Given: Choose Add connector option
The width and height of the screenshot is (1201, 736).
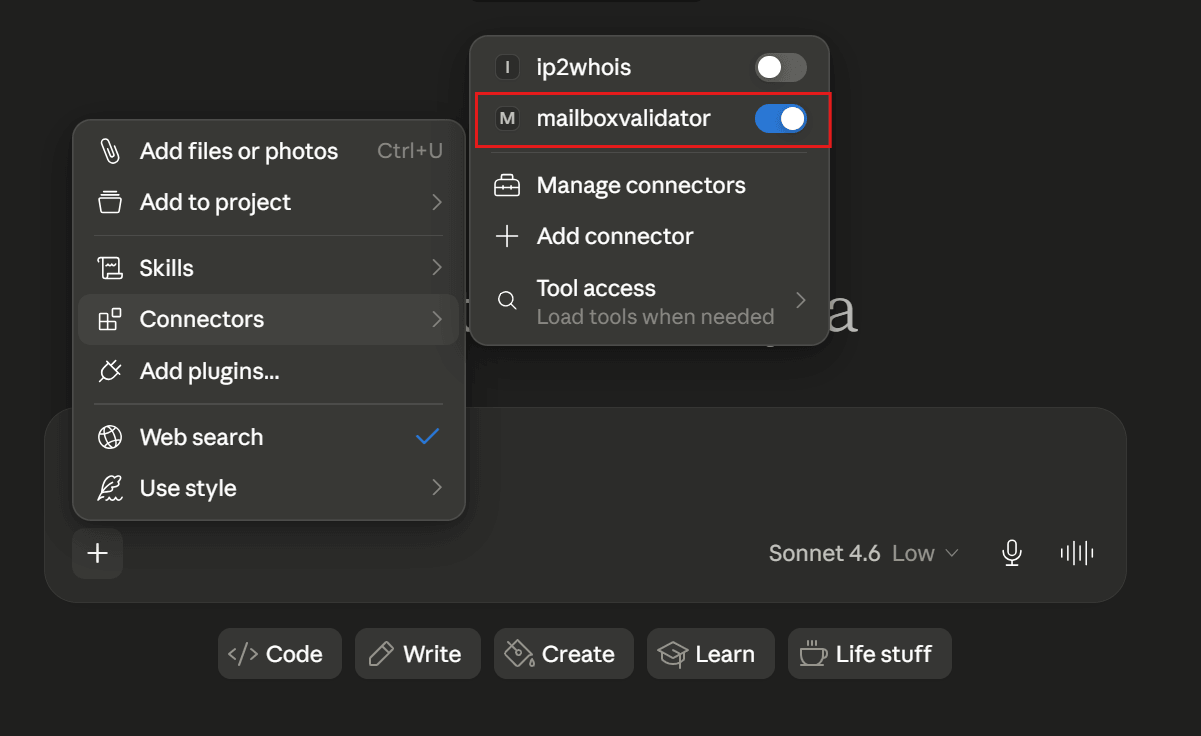Looking at the screenshot, I should coord(650,237).
